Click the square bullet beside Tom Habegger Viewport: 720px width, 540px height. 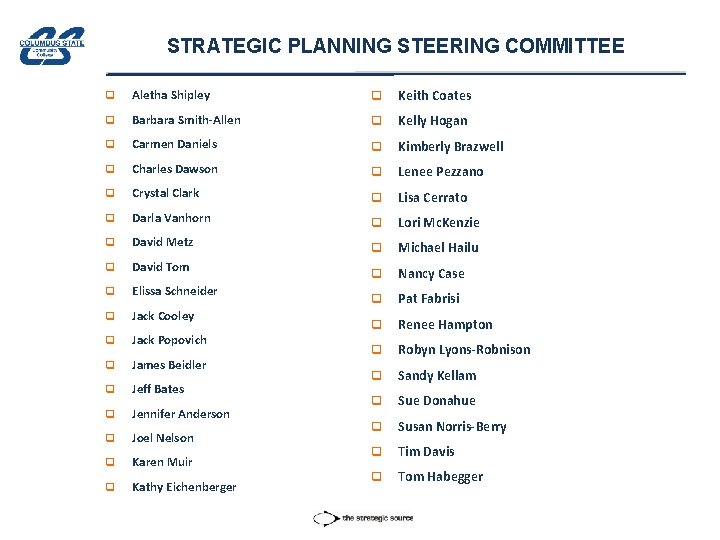coord(376,477)
